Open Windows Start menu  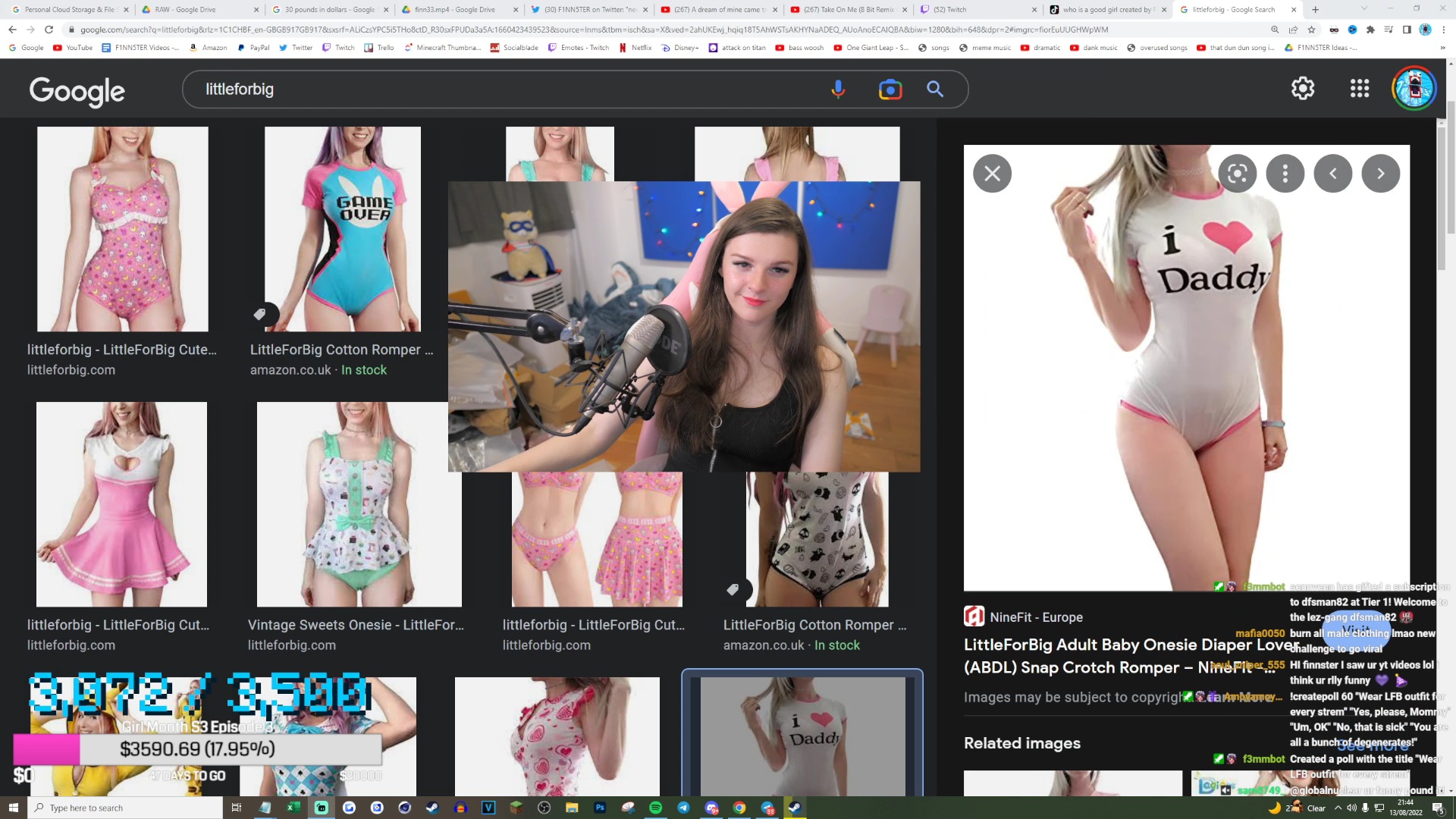pos(13,808)
